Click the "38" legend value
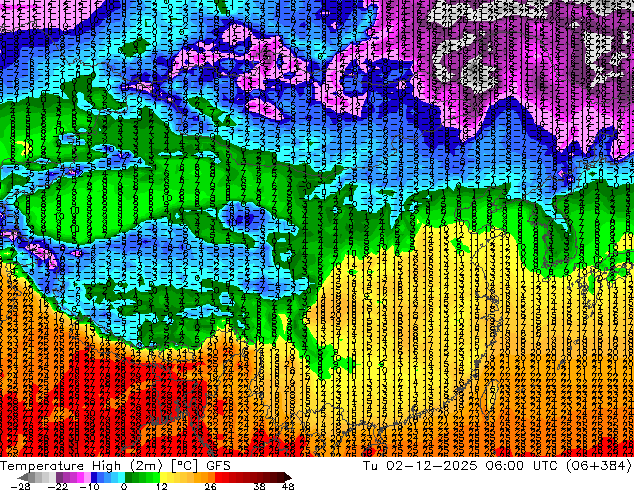 (x=260, y=486)
